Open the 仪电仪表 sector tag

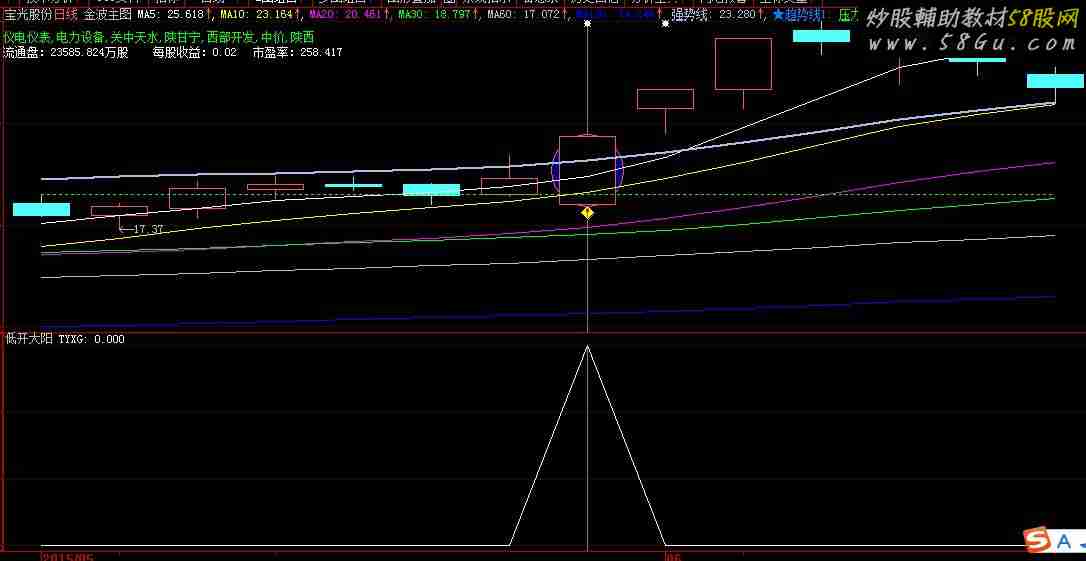(27, 38)
